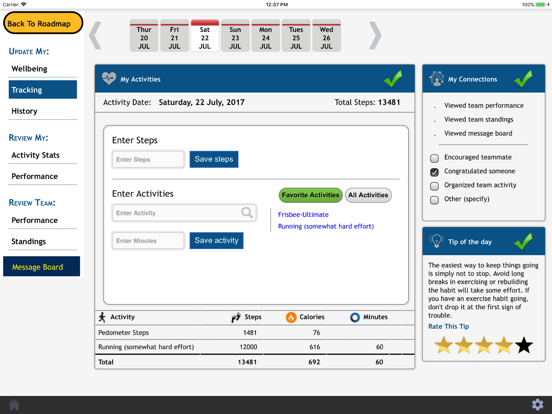The height and width of the screenshot is (414, 552).
Task: Tap the home icon in bottom bar
Action: click(14, 404)
